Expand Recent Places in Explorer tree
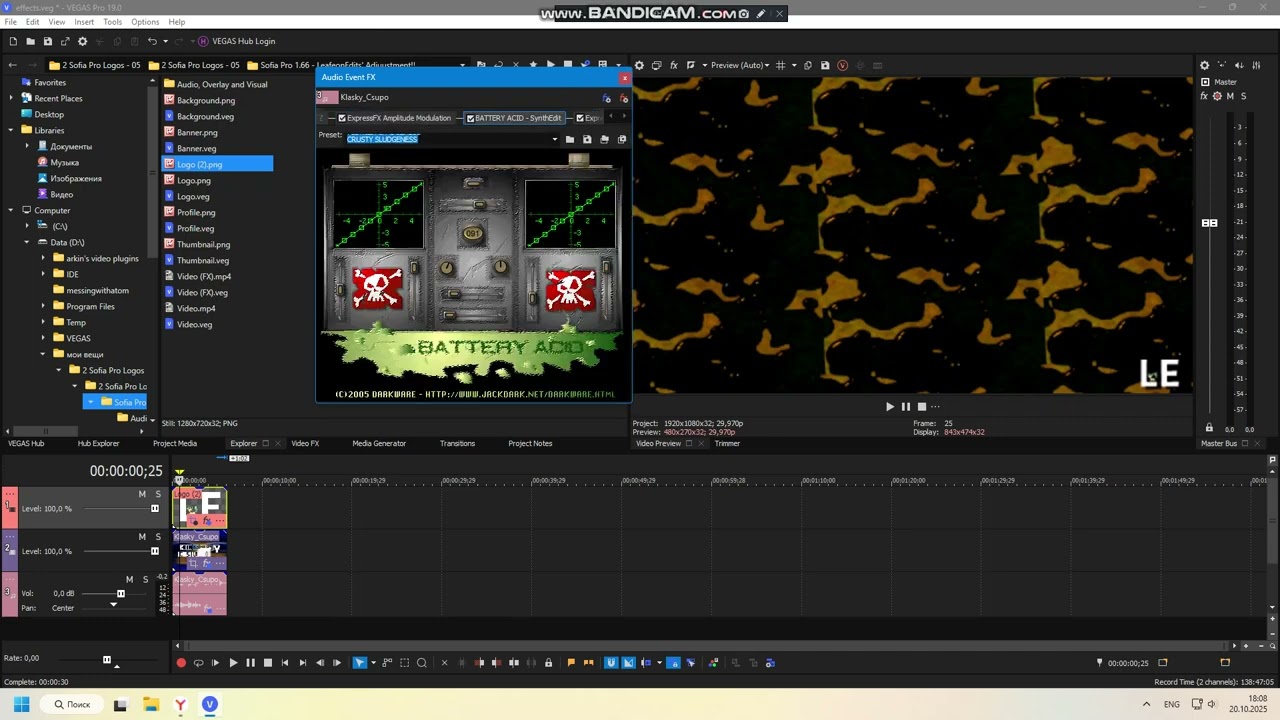This screenshot has height=720, width=1280. (x=11, y=98)
